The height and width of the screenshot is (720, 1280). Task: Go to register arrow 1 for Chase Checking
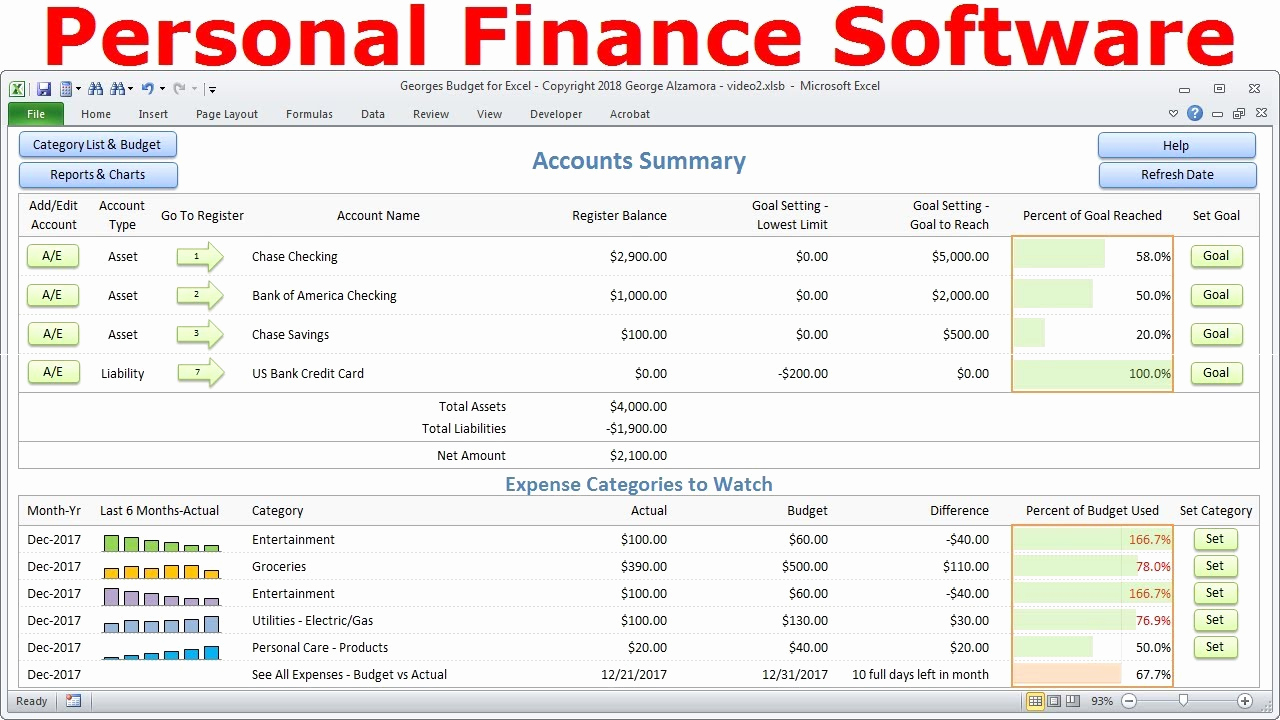200,257
